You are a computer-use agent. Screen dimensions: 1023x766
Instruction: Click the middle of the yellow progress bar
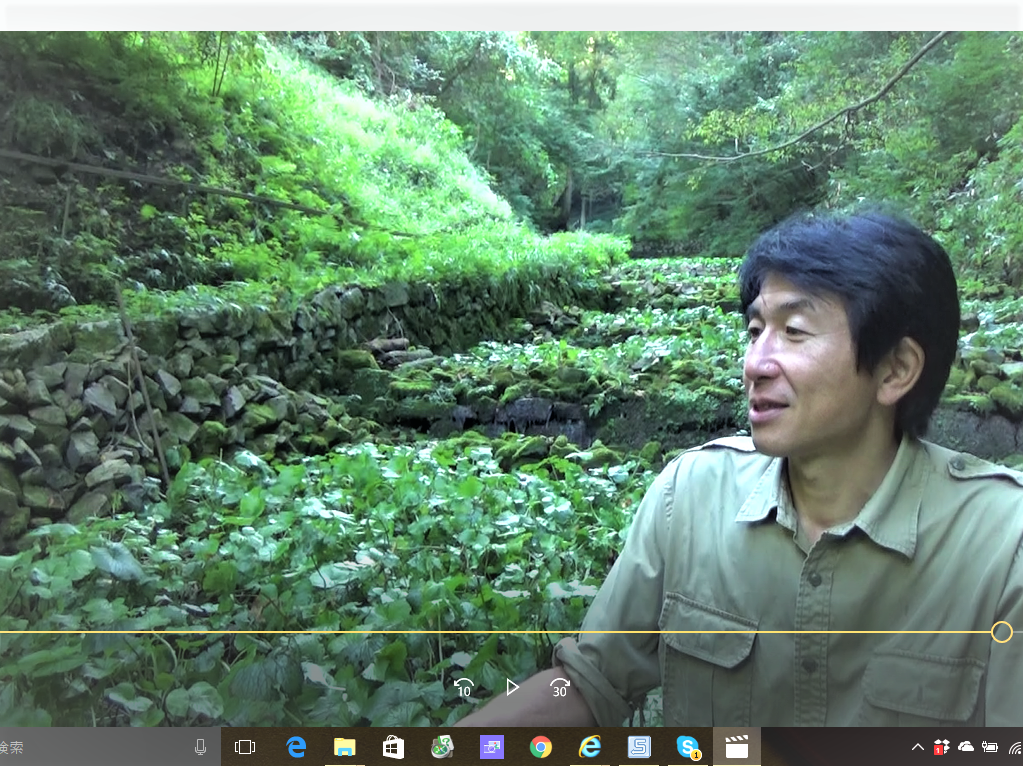click(500, 632)
